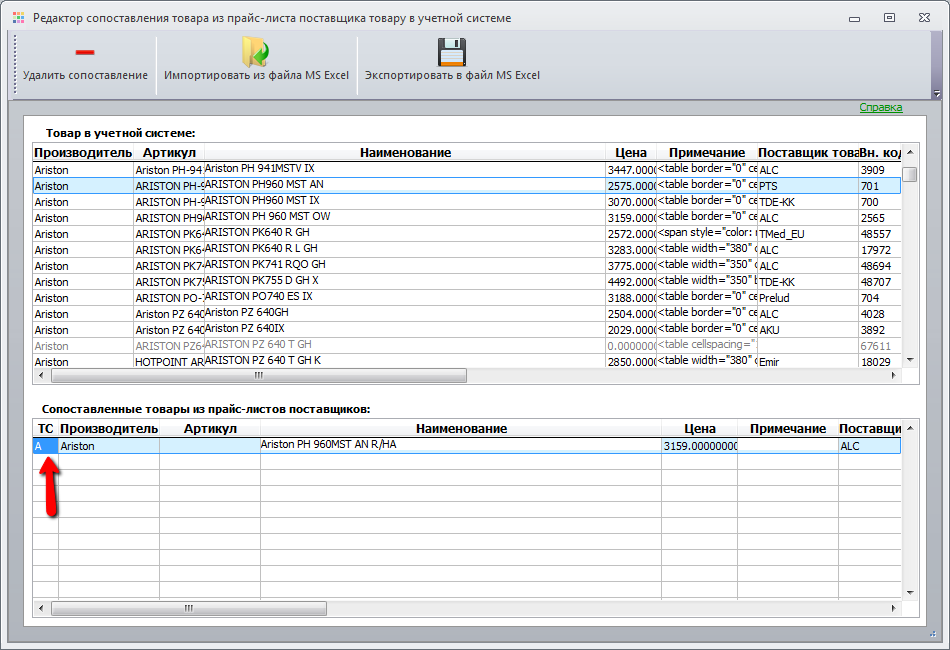This screenshot has width=950, height=650.
Task: Click supplier cell 'Prelud'
Action: 808,298
